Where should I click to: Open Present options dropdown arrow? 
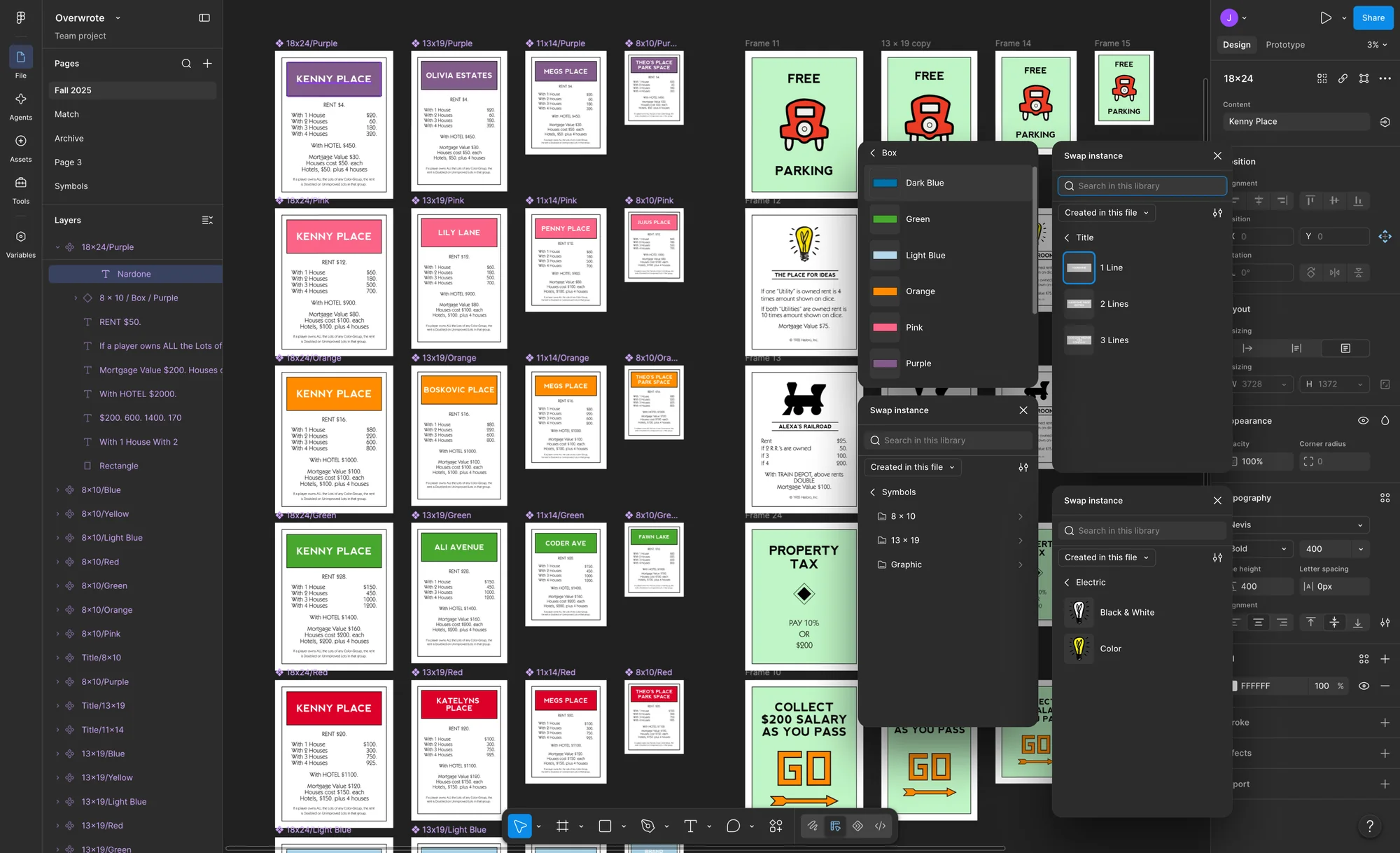point(1344,18)
